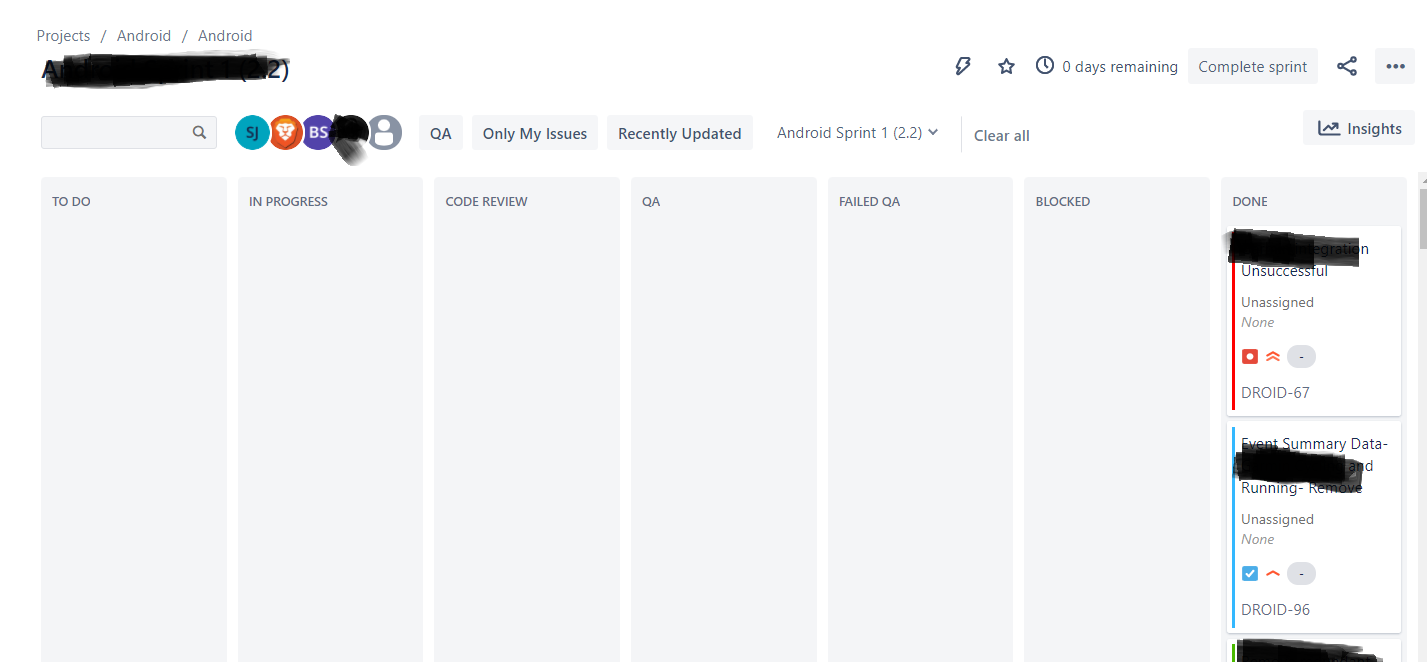Select the SJ avatar filter
This screenshot has height=662, width=1427.
[x=252, y=132]
